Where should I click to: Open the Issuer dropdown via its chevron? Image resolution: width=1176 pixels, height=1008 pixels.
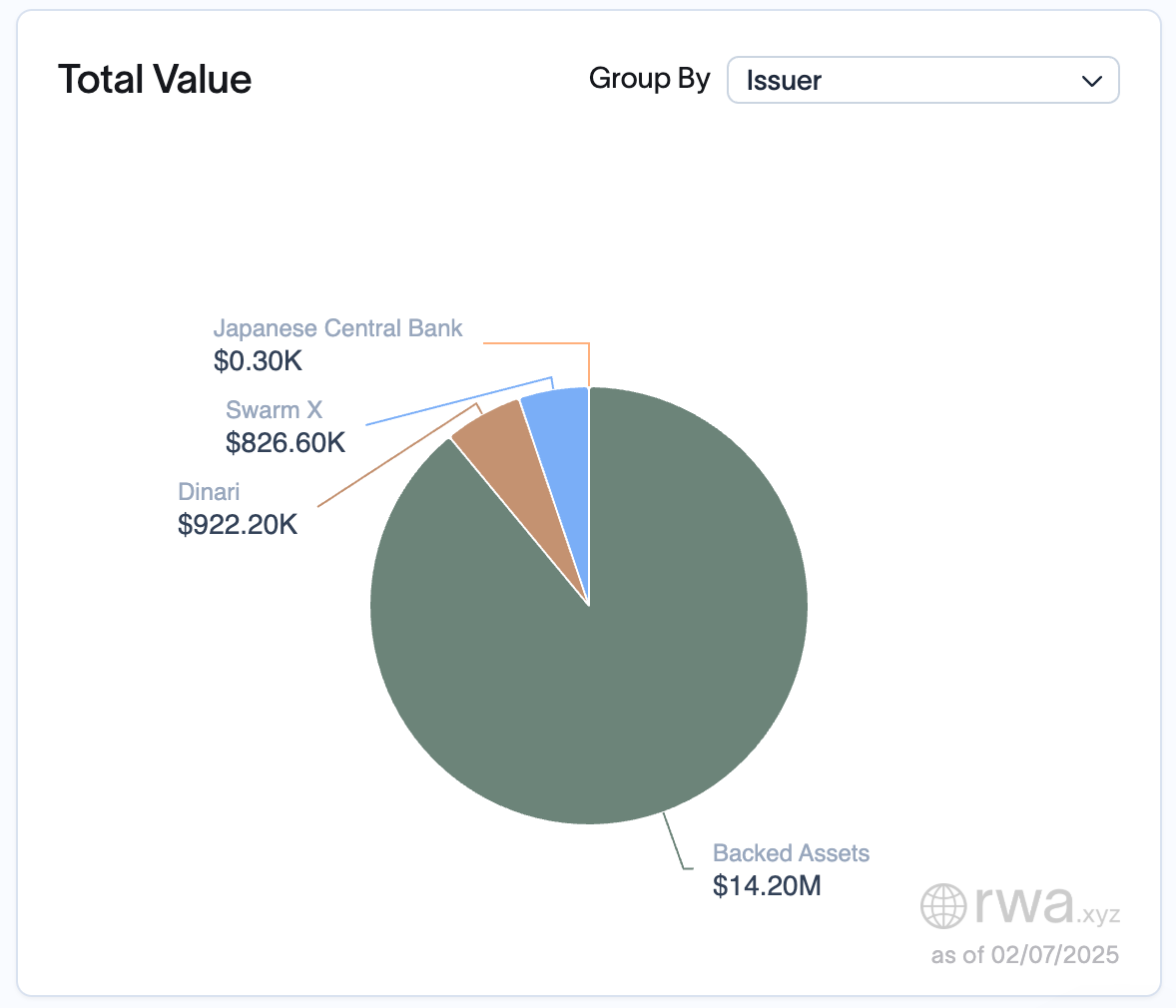click(x=1093, y=81)
